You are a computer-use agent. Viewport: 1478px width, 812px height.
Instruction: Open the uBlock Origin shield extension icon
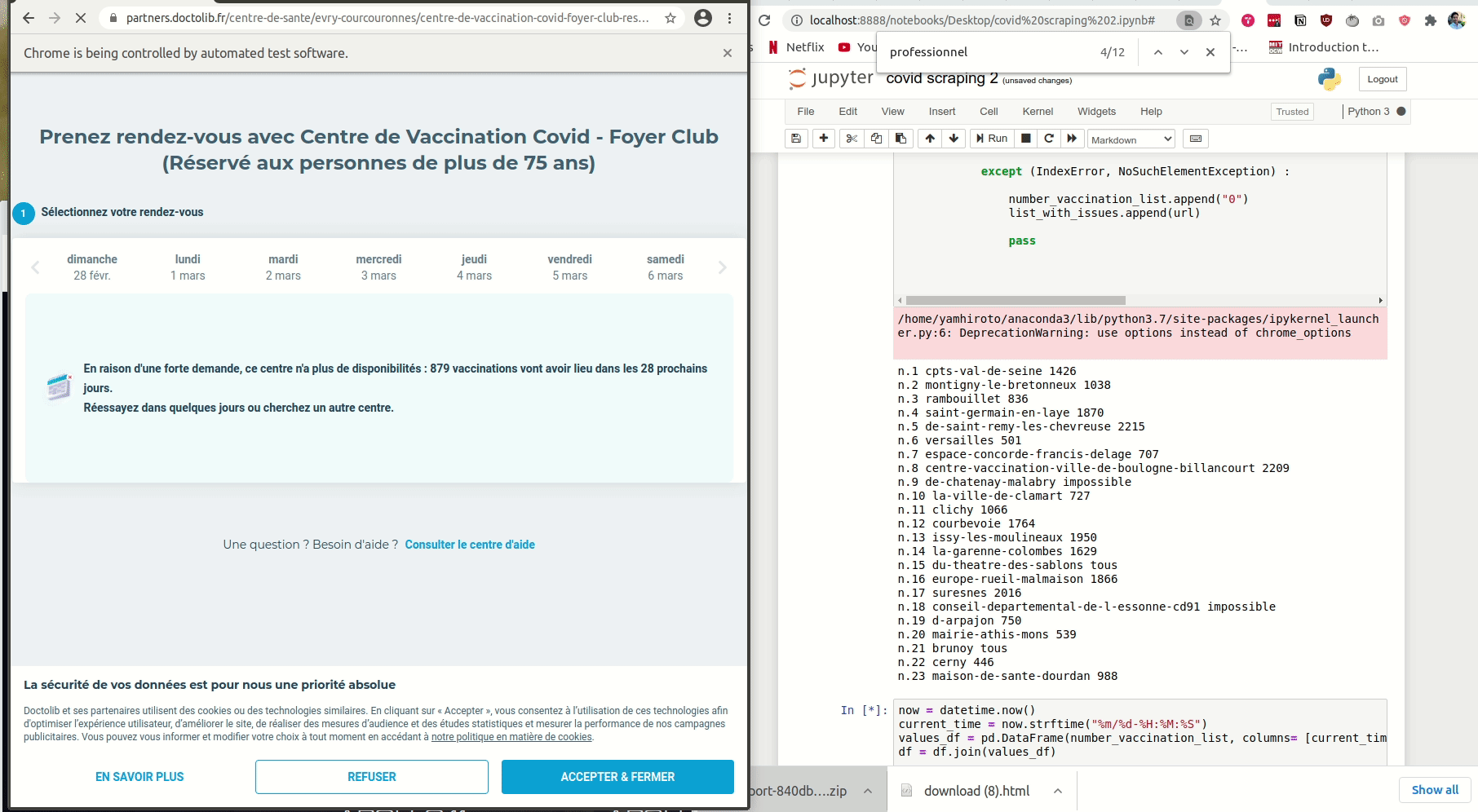(x=1326, y=20)
